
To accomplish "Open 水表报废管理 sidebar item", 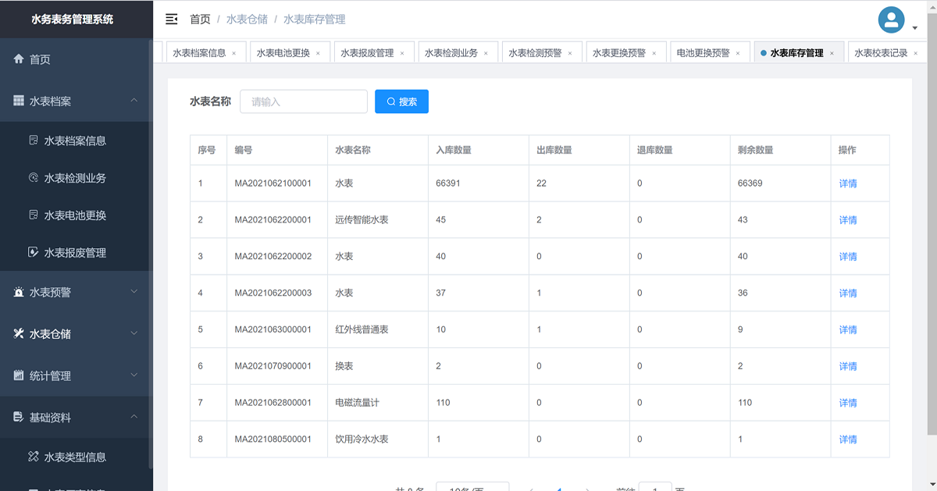I will tap(74, 253).
